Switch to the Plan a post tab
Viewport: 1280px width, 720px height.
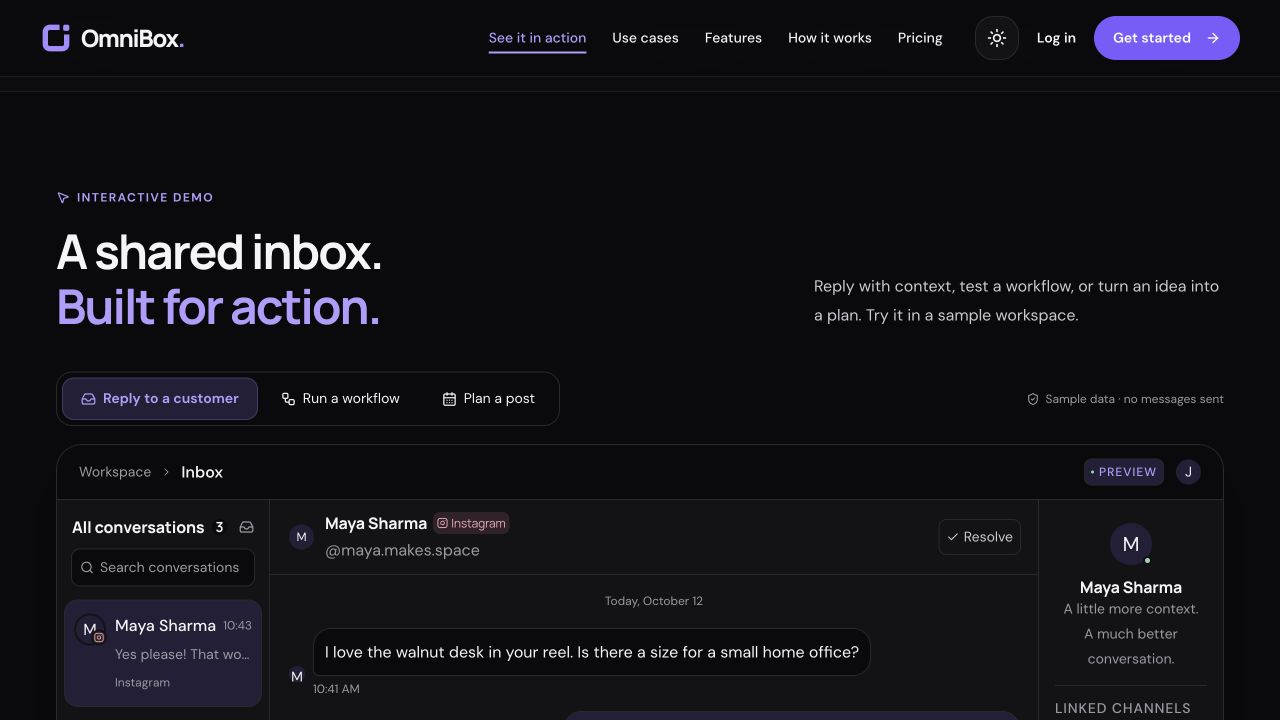click(x=489, y=399)
